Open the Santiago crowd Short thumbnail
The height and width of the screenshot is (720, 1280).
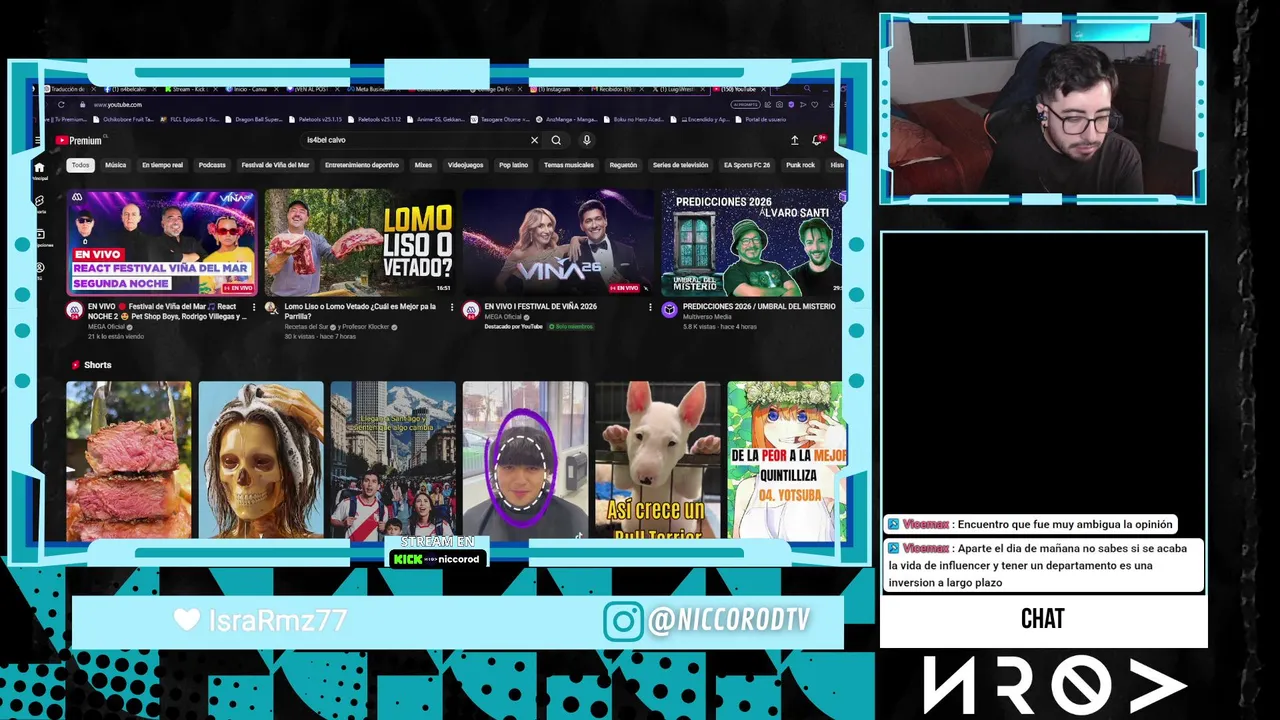coord(393,461)
